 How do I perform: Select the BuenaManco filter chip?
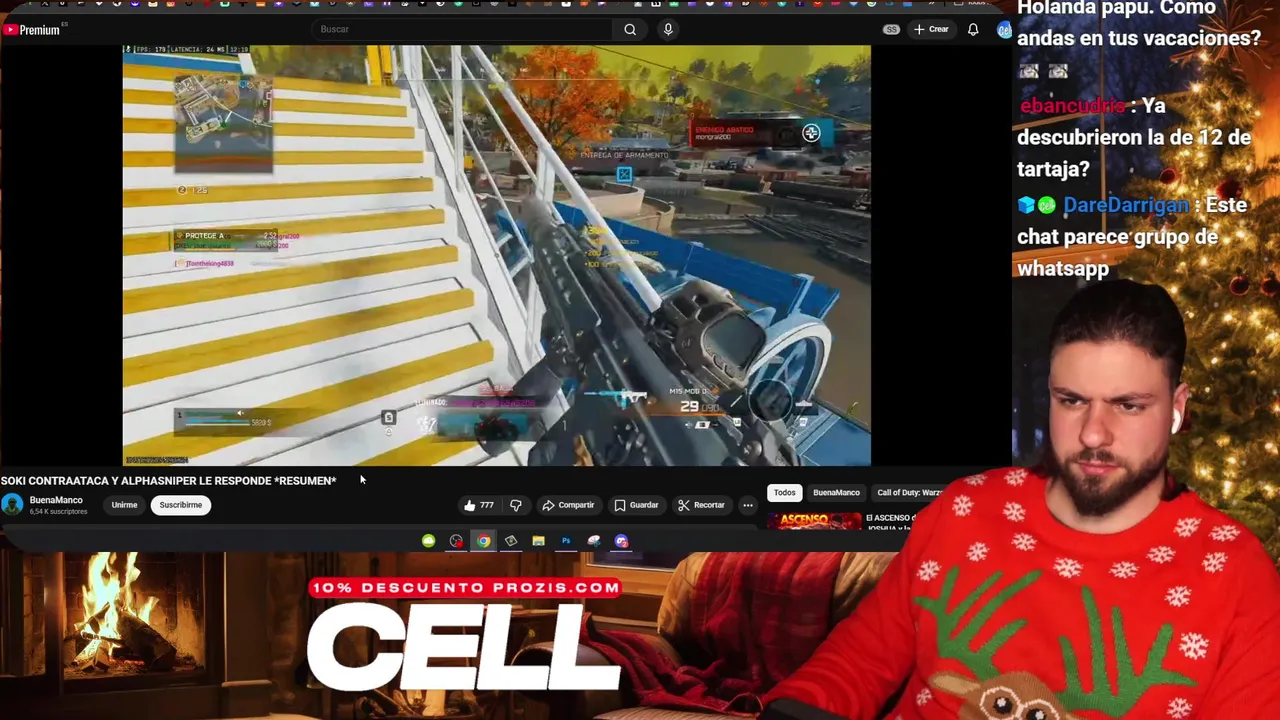(836, 492)
